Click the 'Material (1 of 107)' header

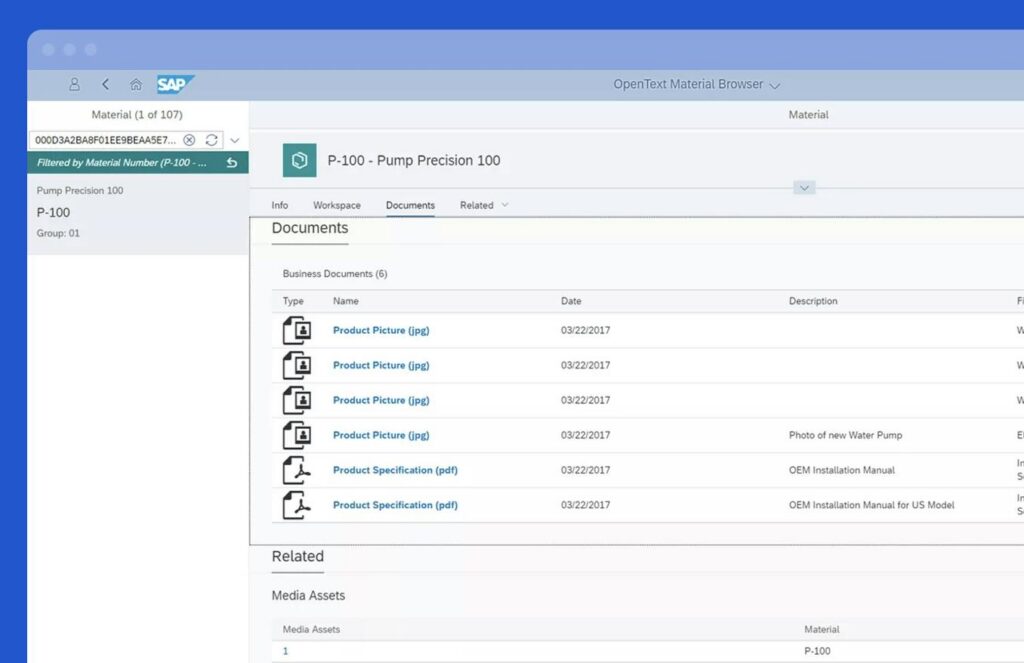[x=137, y=114]
